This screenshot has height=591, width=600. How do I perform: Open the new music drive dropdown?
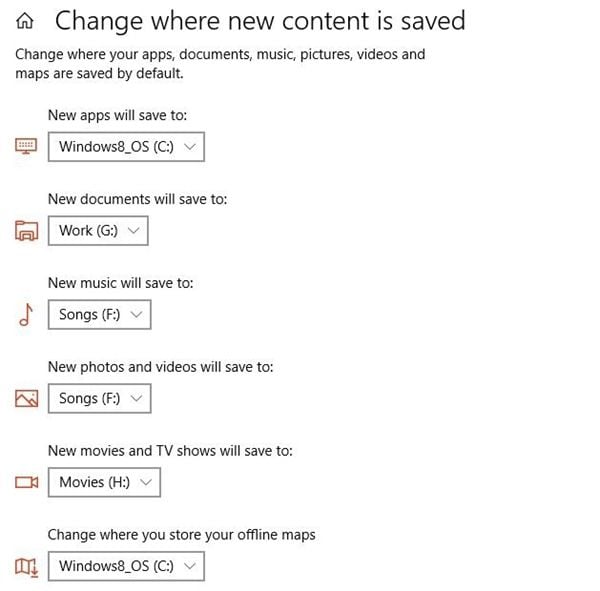(x=100, y=315)
